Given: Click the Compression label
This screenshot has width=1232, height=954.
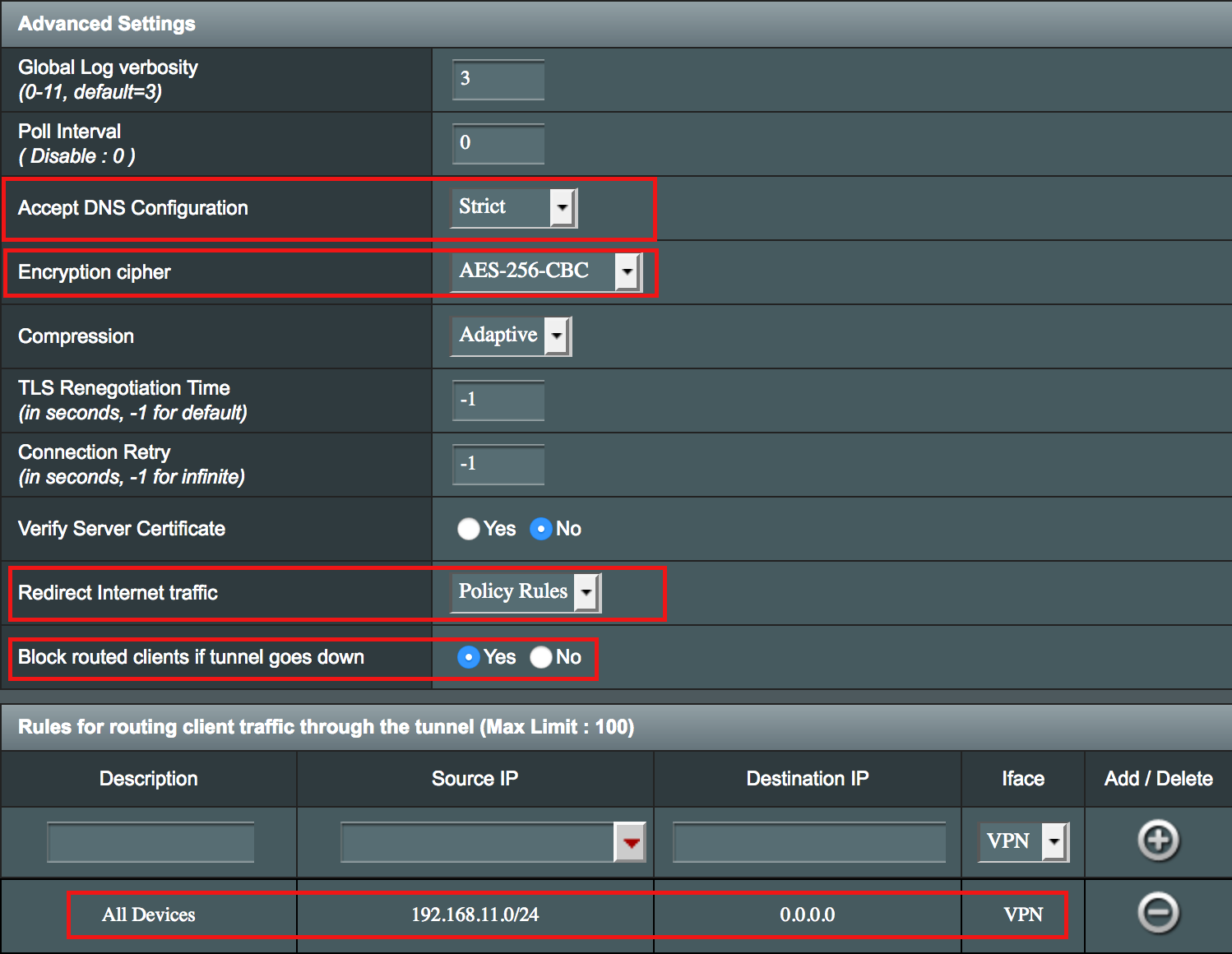Looking at the screenshot, I should tap(76, 336).
